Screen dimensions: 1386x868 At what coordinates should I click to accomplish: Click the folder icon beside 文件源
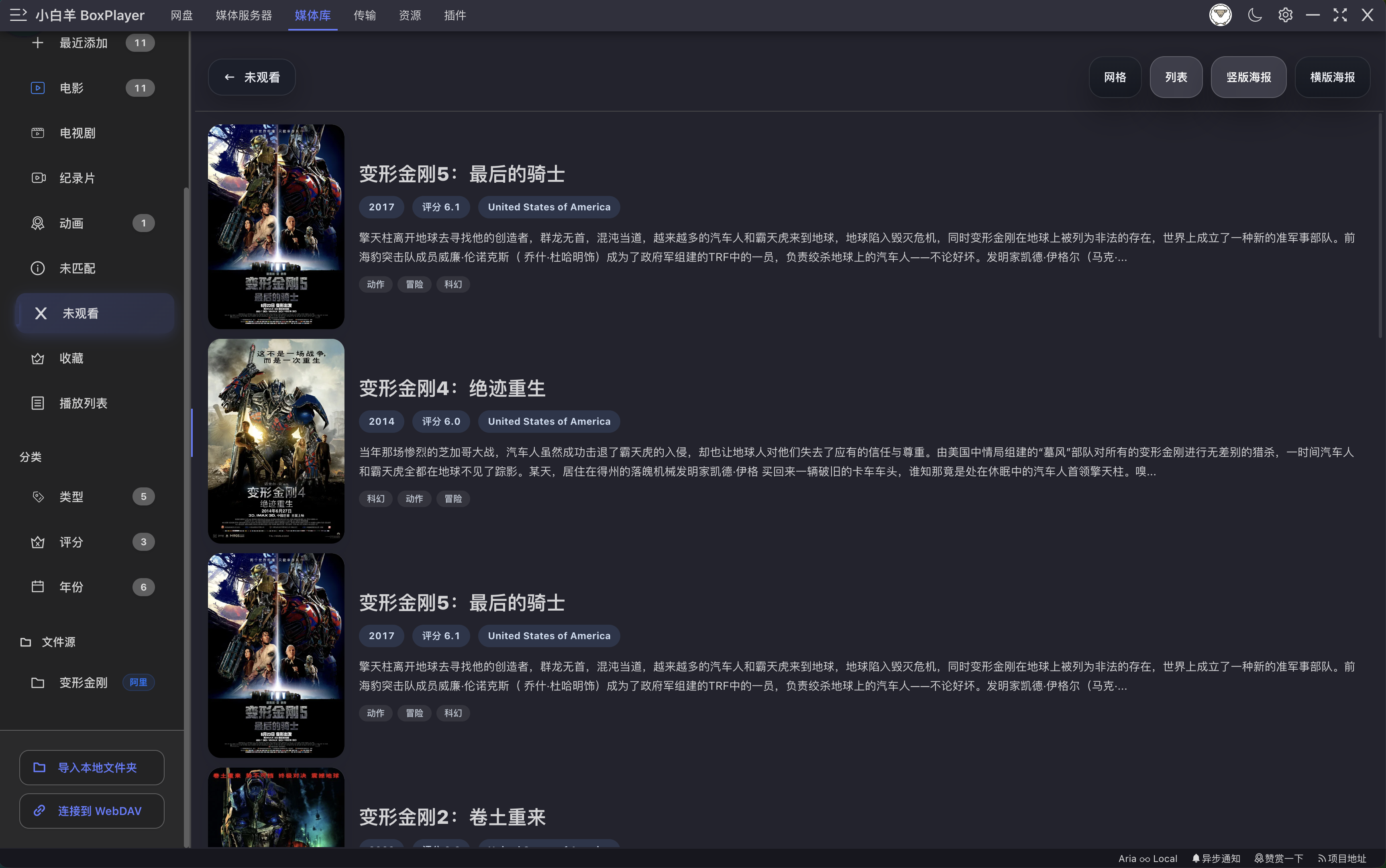(26, 642)
